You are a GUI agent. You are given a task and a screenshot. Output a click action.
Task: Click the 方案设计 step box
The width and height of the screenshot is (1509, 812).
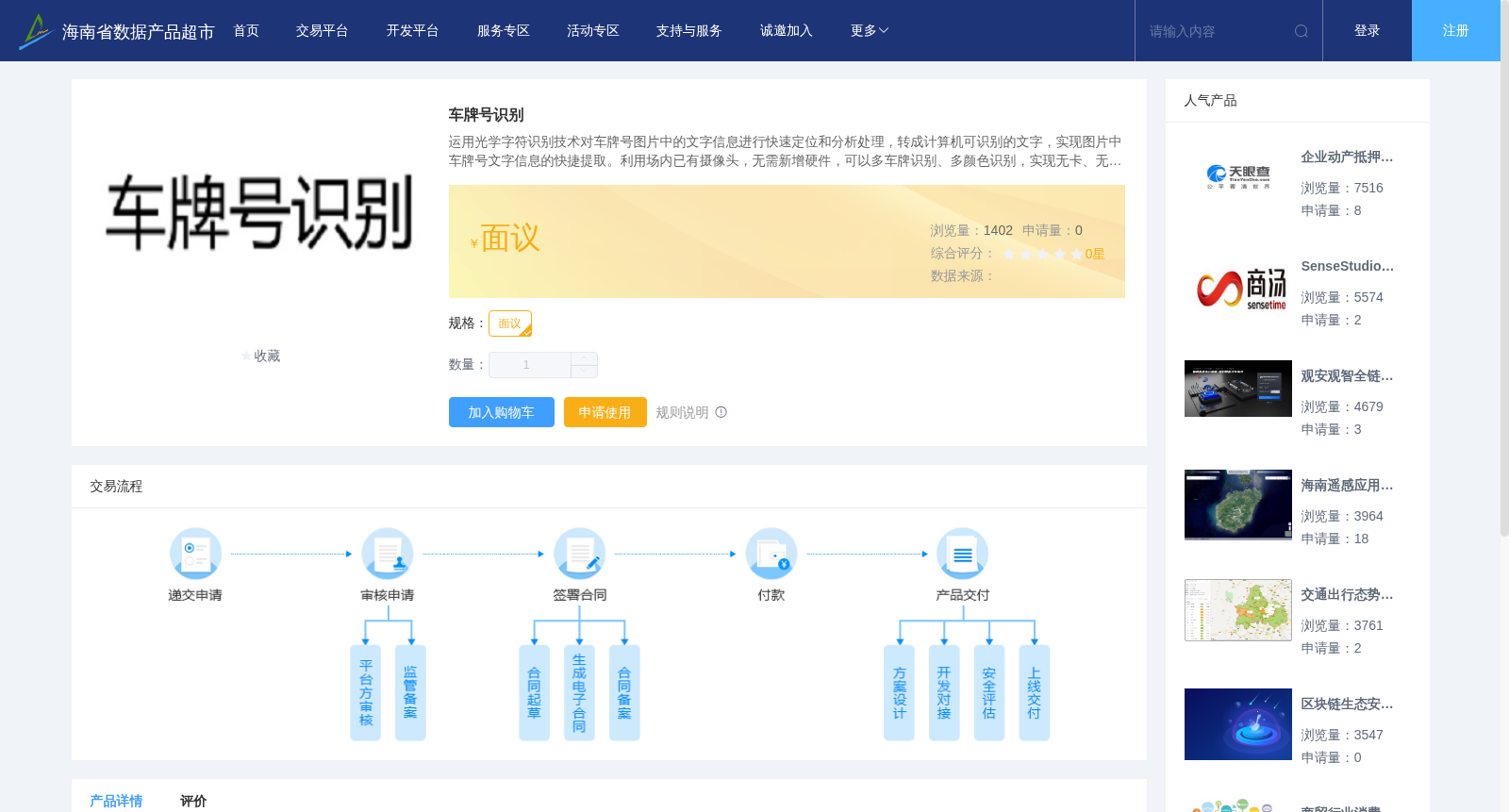point(899,692)
